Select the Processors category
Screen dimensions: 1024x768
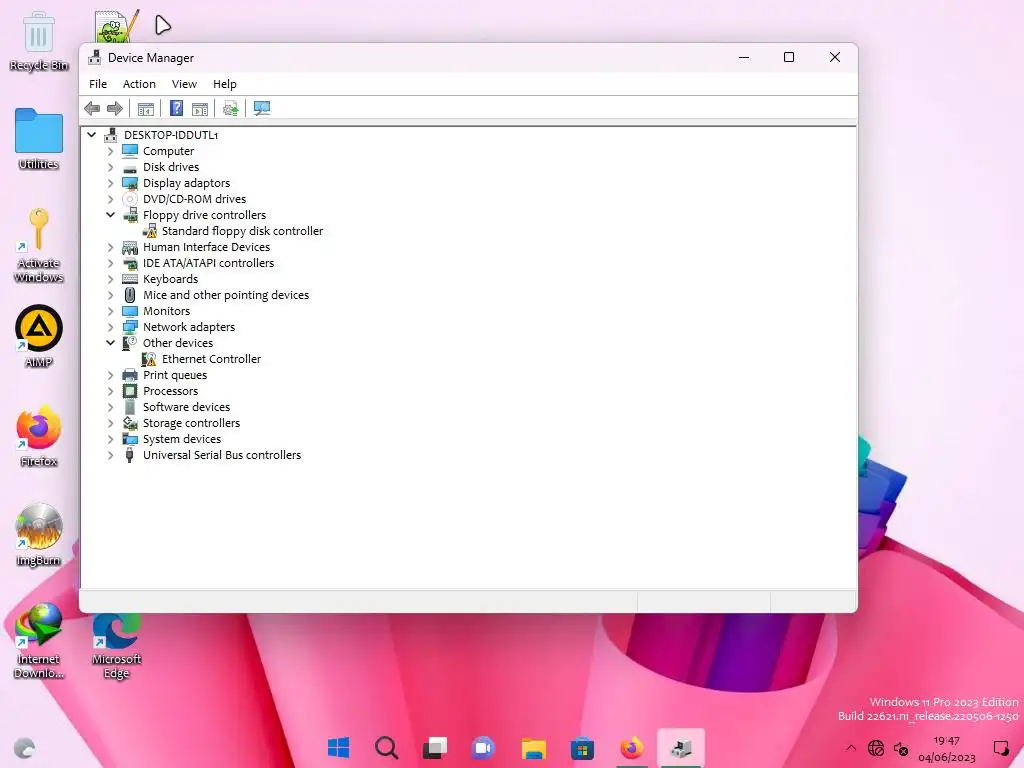point(170,391)
